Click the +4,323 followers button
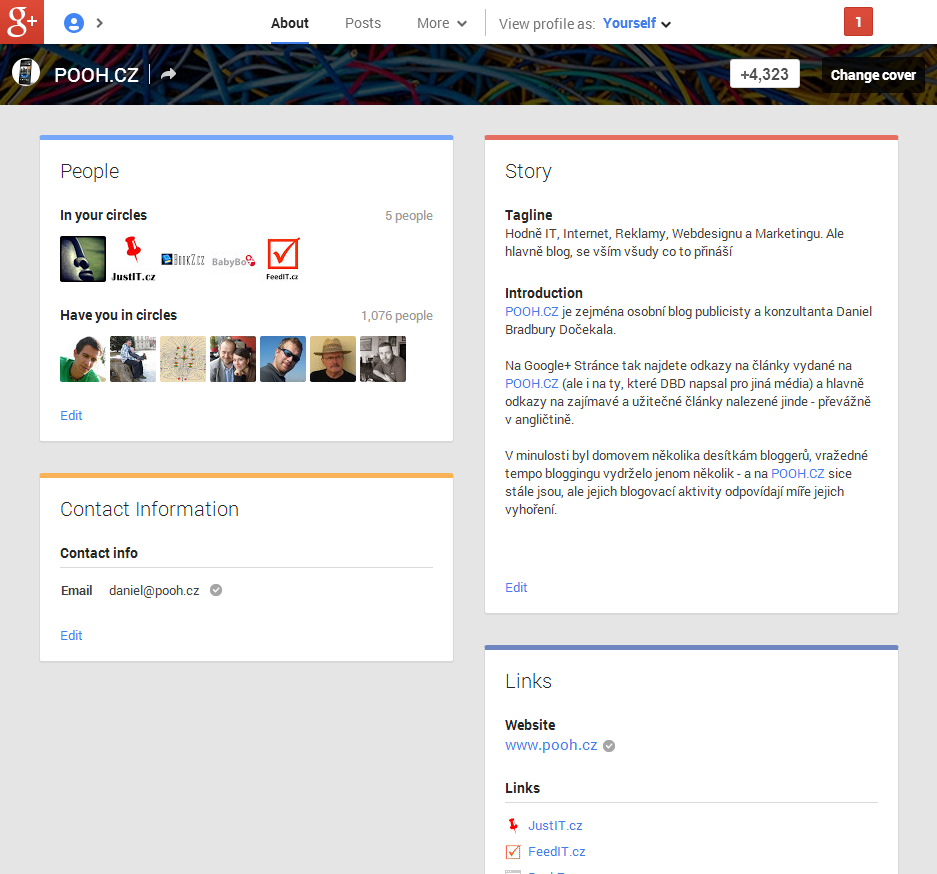This screenshot has width=937, height=874. coord(764,73)
